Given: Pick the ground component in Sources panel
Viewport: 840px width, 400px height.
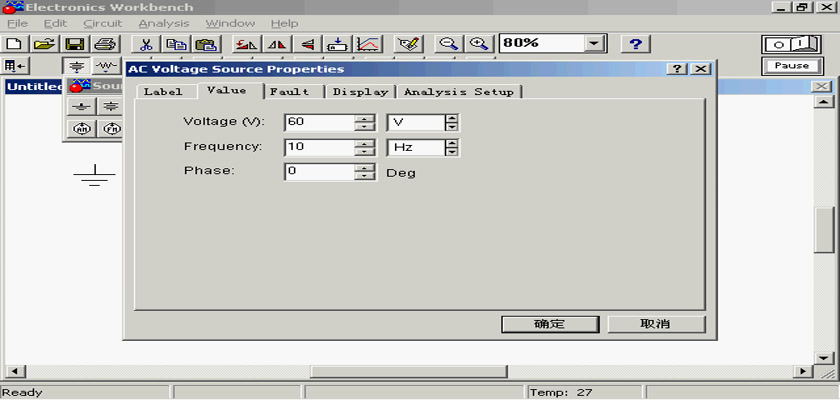Looking at the screenshot, I should [x=81, y=106].
